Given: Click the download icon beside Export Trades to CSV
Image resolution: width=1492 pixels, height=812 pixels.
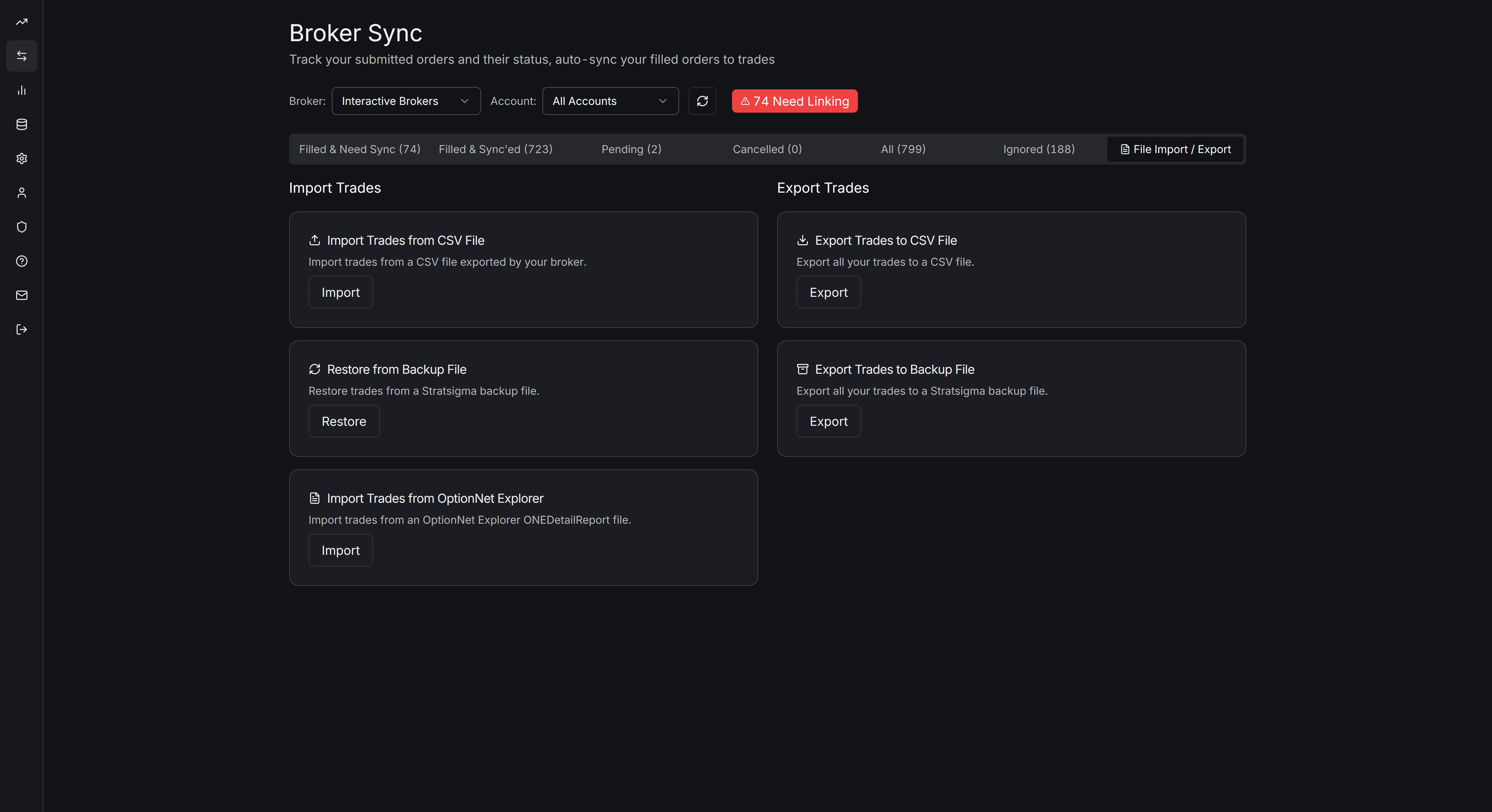Looking at the screenshot, I should [802, 240].
